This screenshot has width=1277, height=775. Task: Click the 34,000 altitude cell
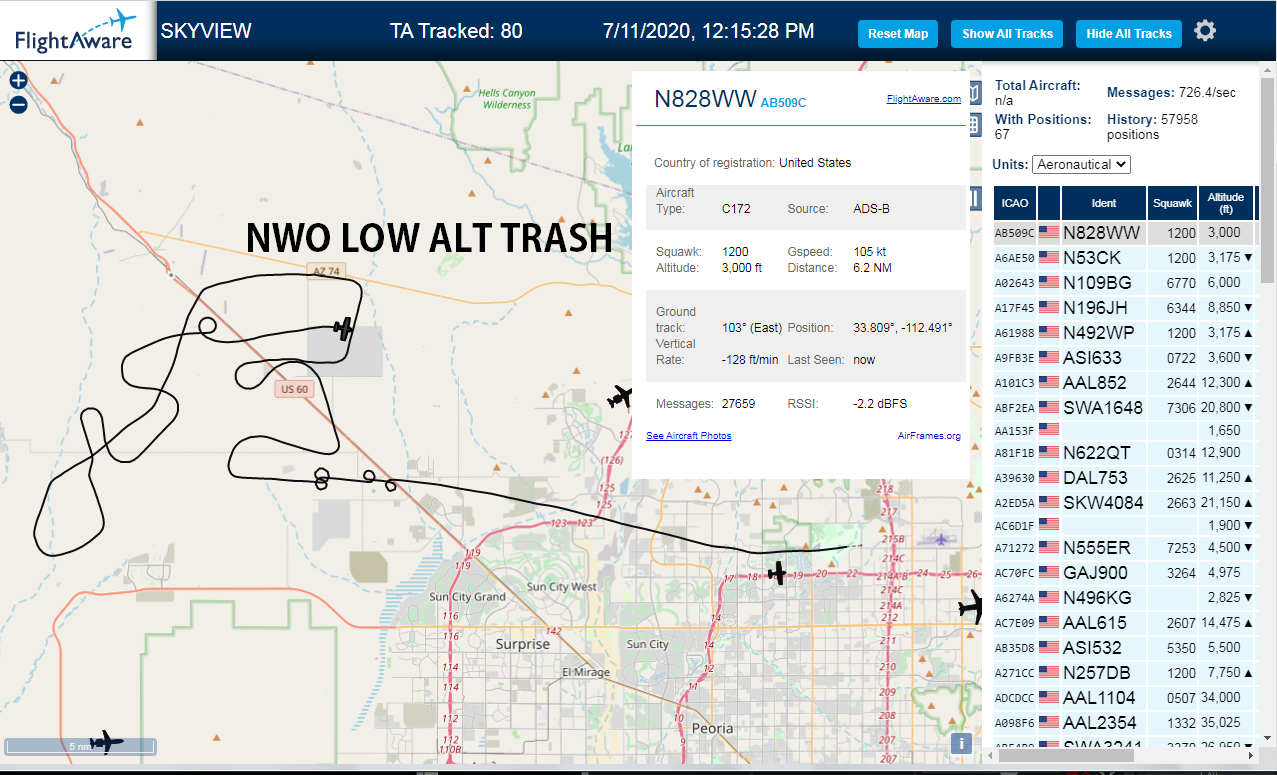[x=1225, y=698]
